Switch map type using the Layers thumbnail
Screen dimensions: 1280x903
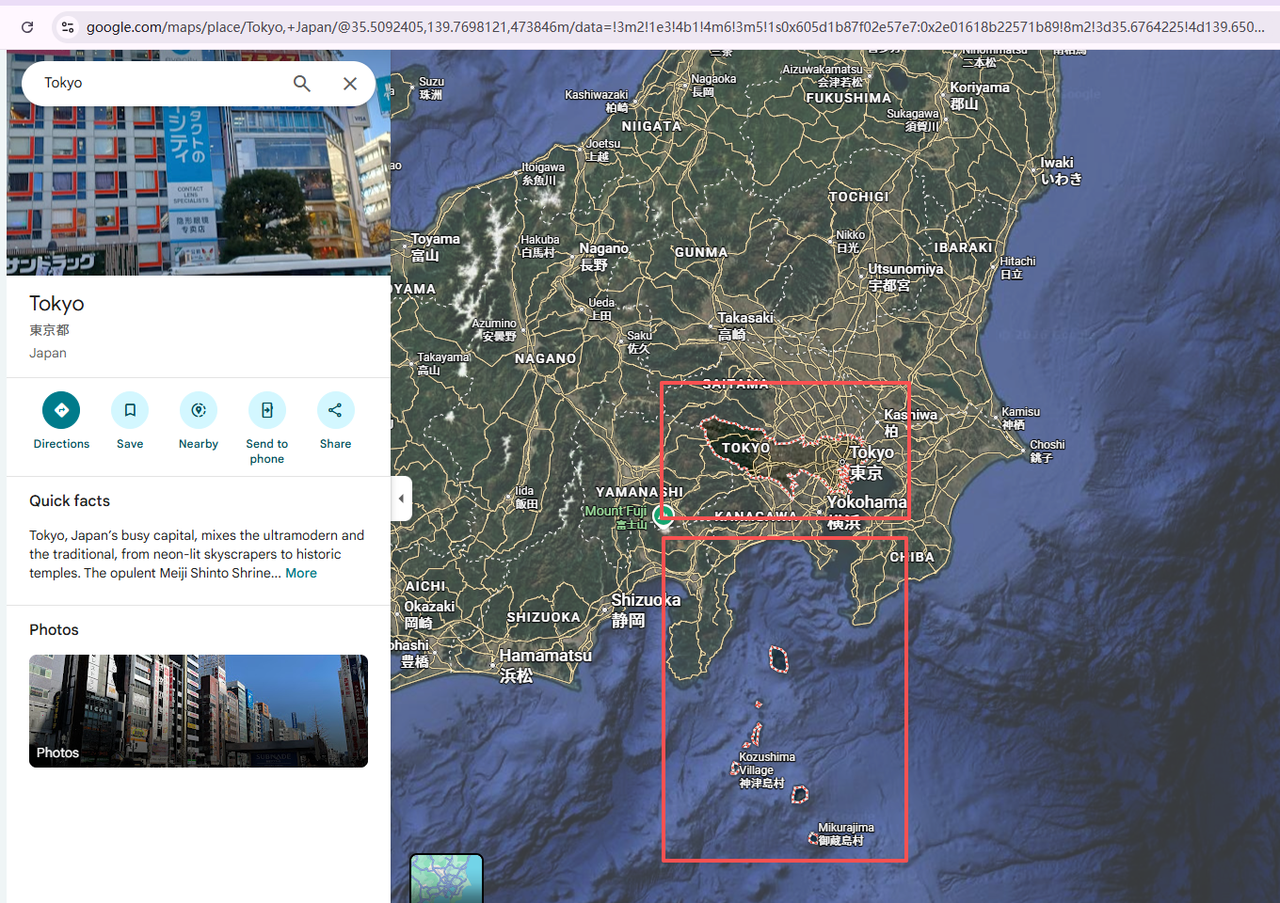447,878
